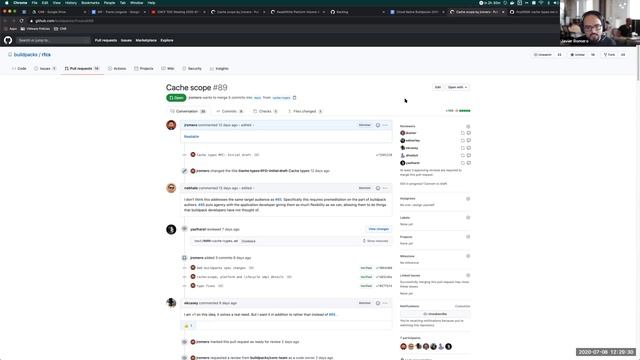
Task: Open options menu on ekcasey's comment
Action: 385,303
